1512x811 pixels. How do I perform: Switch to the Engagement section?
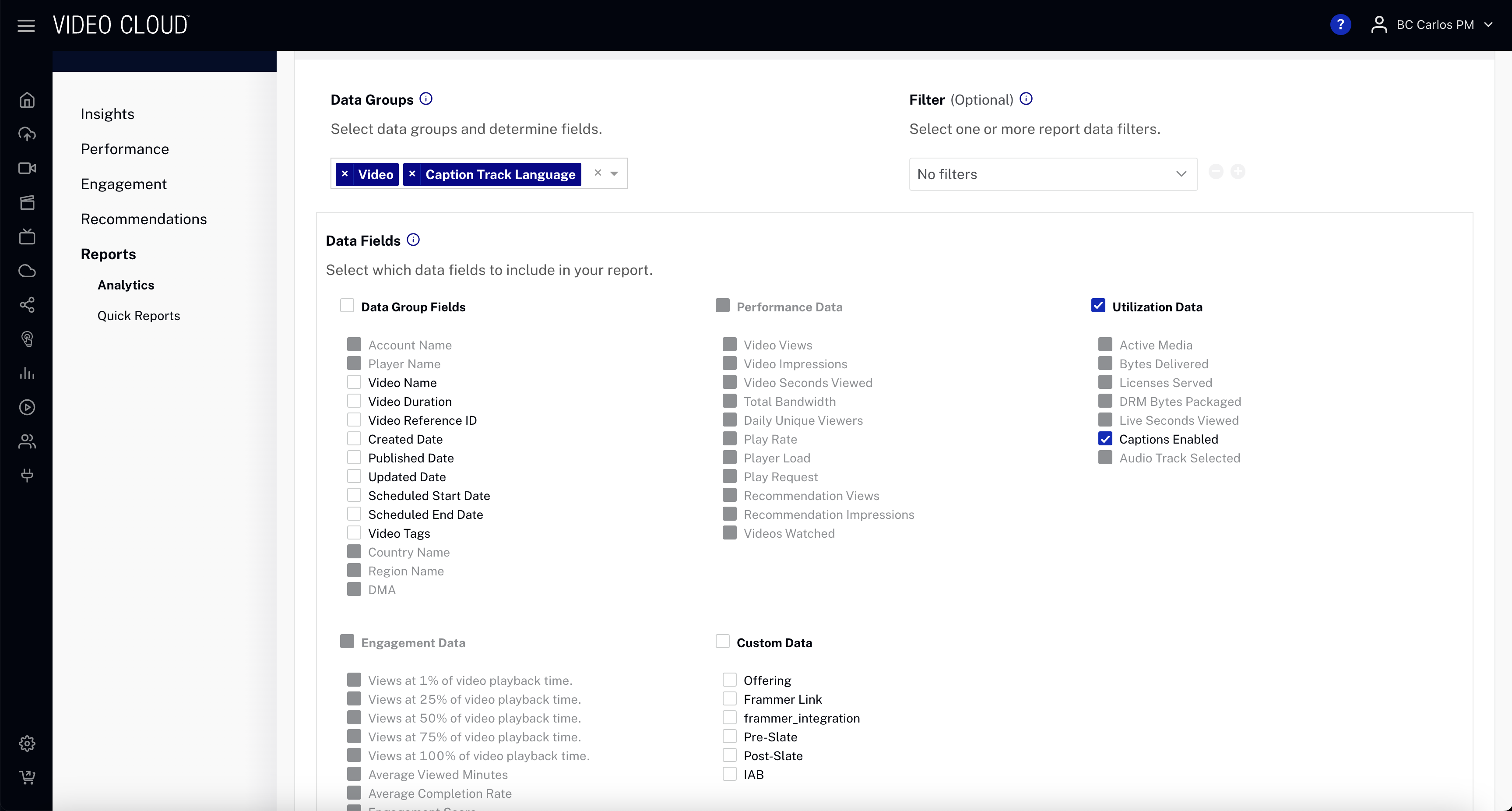[x=123, y=183]
